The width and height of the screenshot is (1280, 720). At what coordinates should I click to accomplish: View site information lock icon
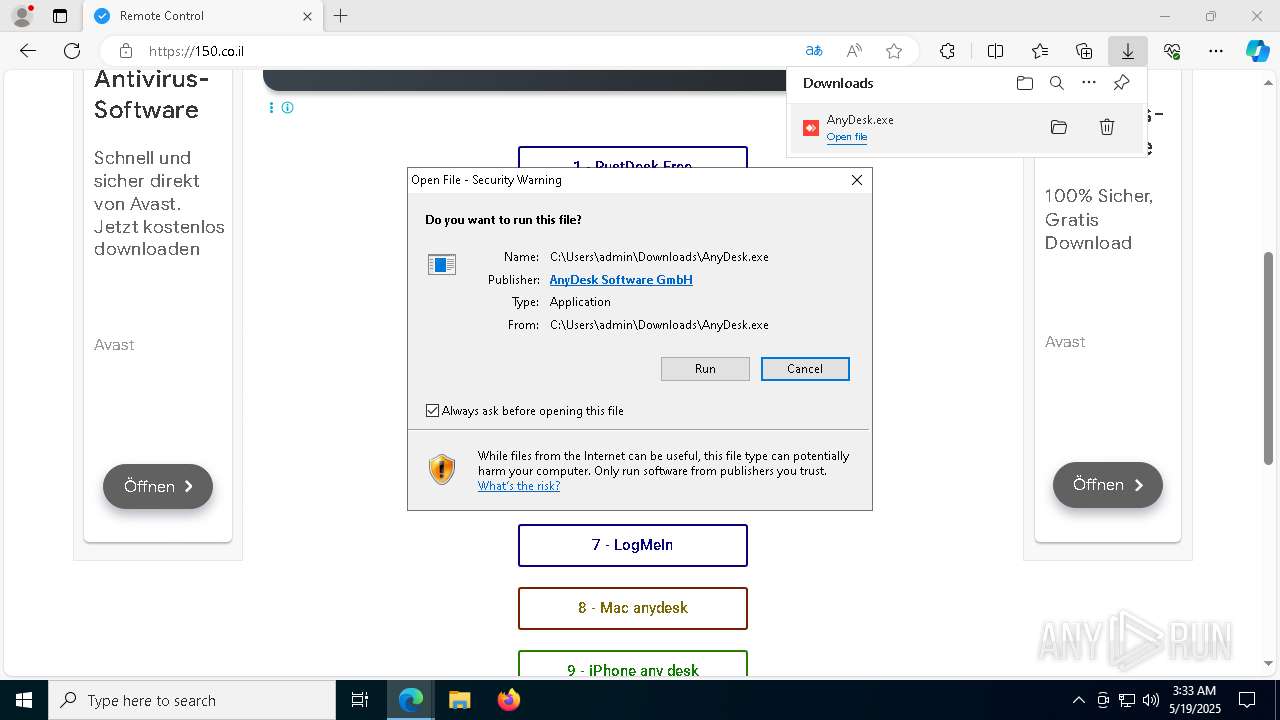pos(126,51)
